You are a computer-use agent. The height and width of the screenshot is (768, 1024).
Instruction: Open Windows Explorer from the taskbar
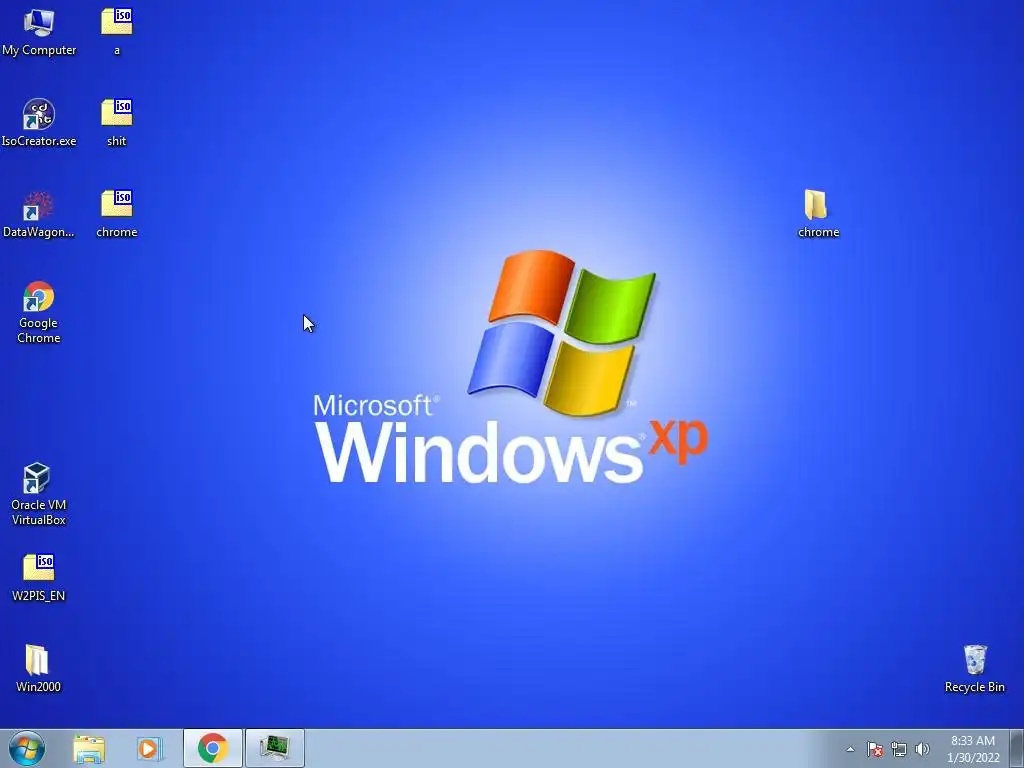click(89, 748)
